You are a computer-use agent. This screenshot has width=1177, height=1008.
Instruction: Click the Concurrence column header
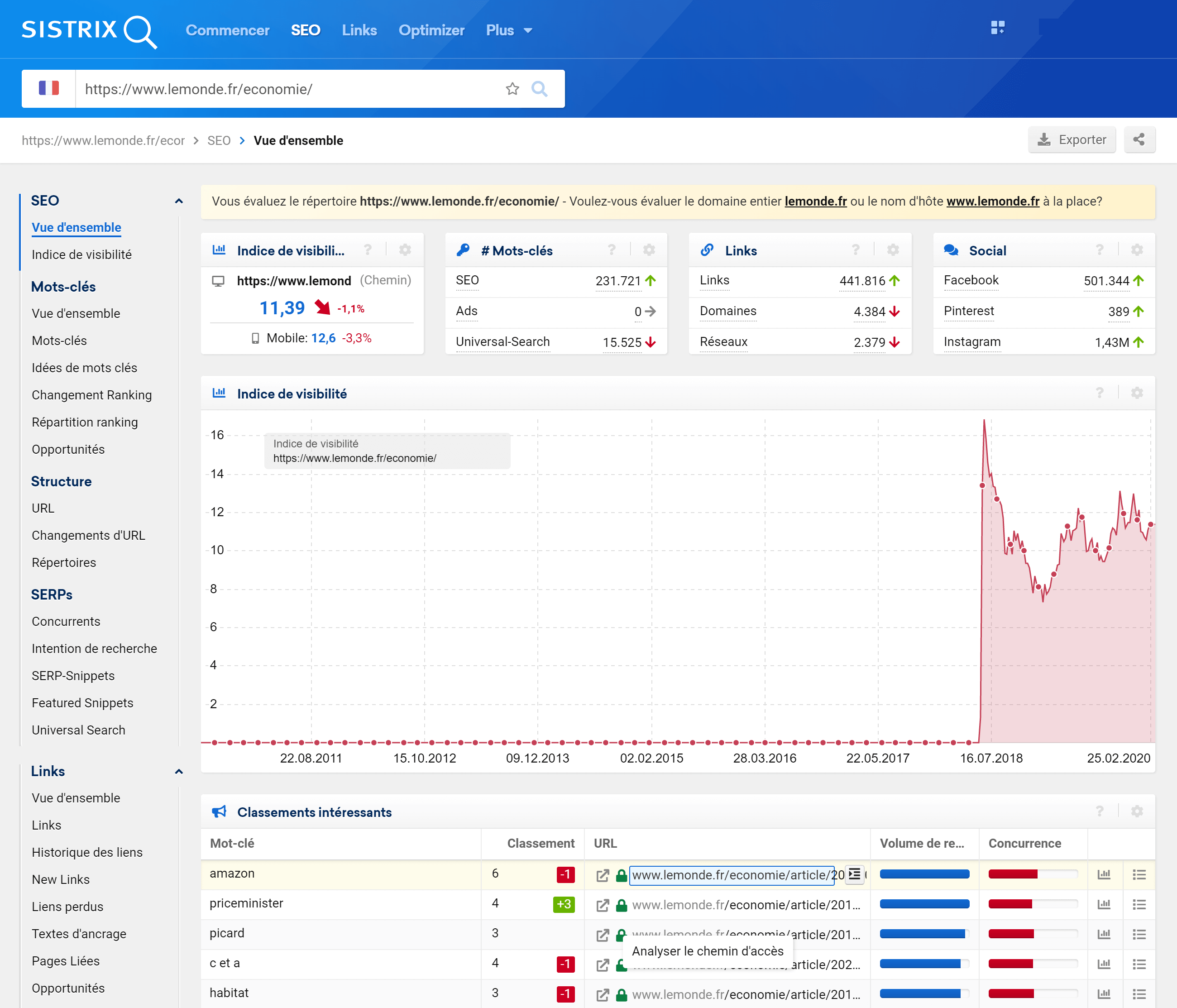click(x=1025, y=843)
